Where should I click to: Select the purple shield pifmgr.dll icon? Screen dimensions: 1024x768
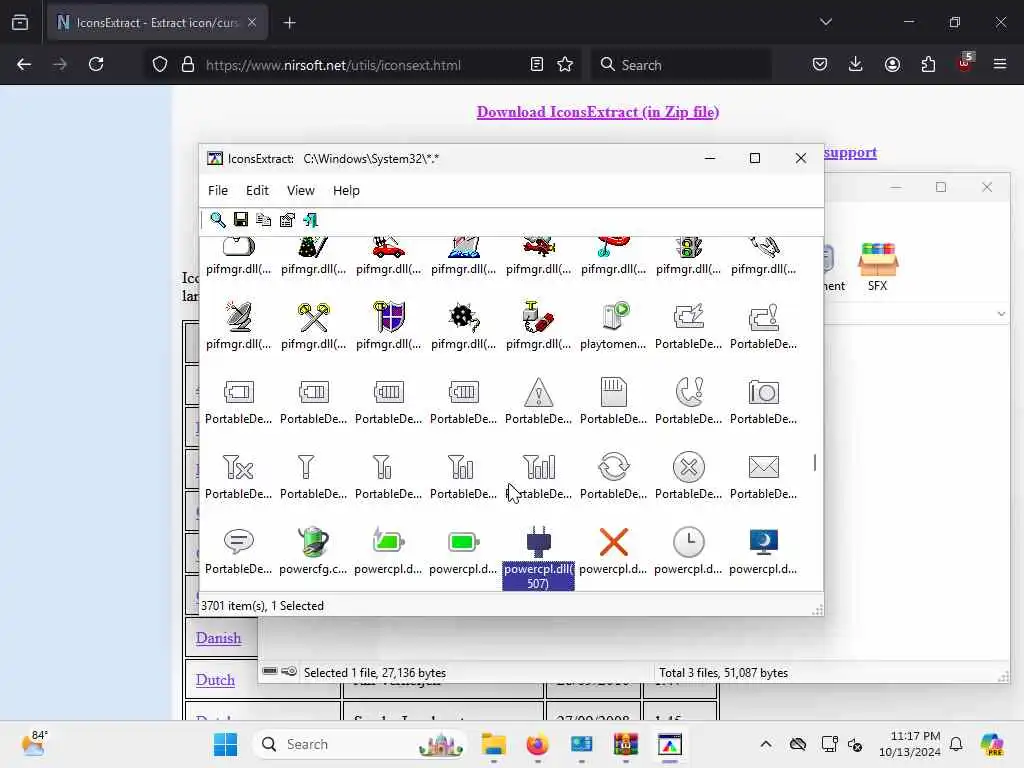point(389,317)
